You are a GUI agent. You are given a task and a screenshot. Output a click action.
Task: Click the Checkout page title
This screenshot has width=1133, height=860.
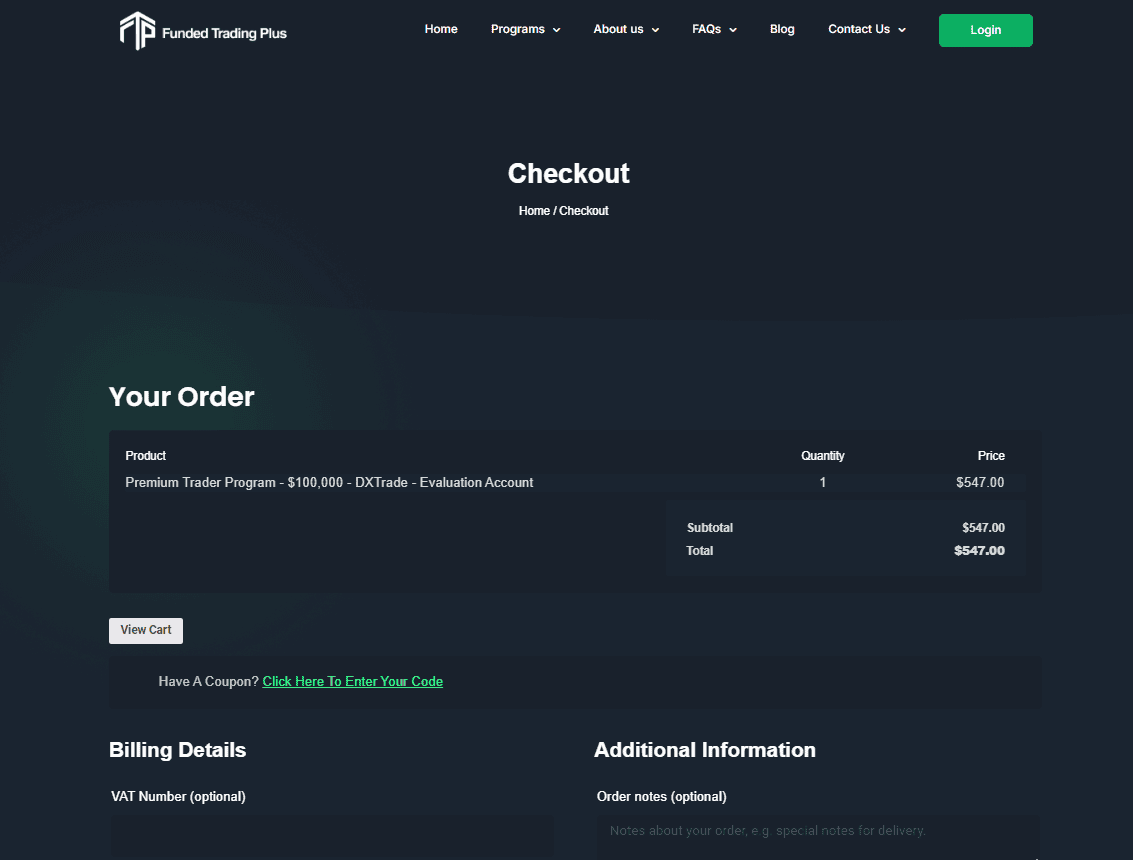tap(568, 173)
